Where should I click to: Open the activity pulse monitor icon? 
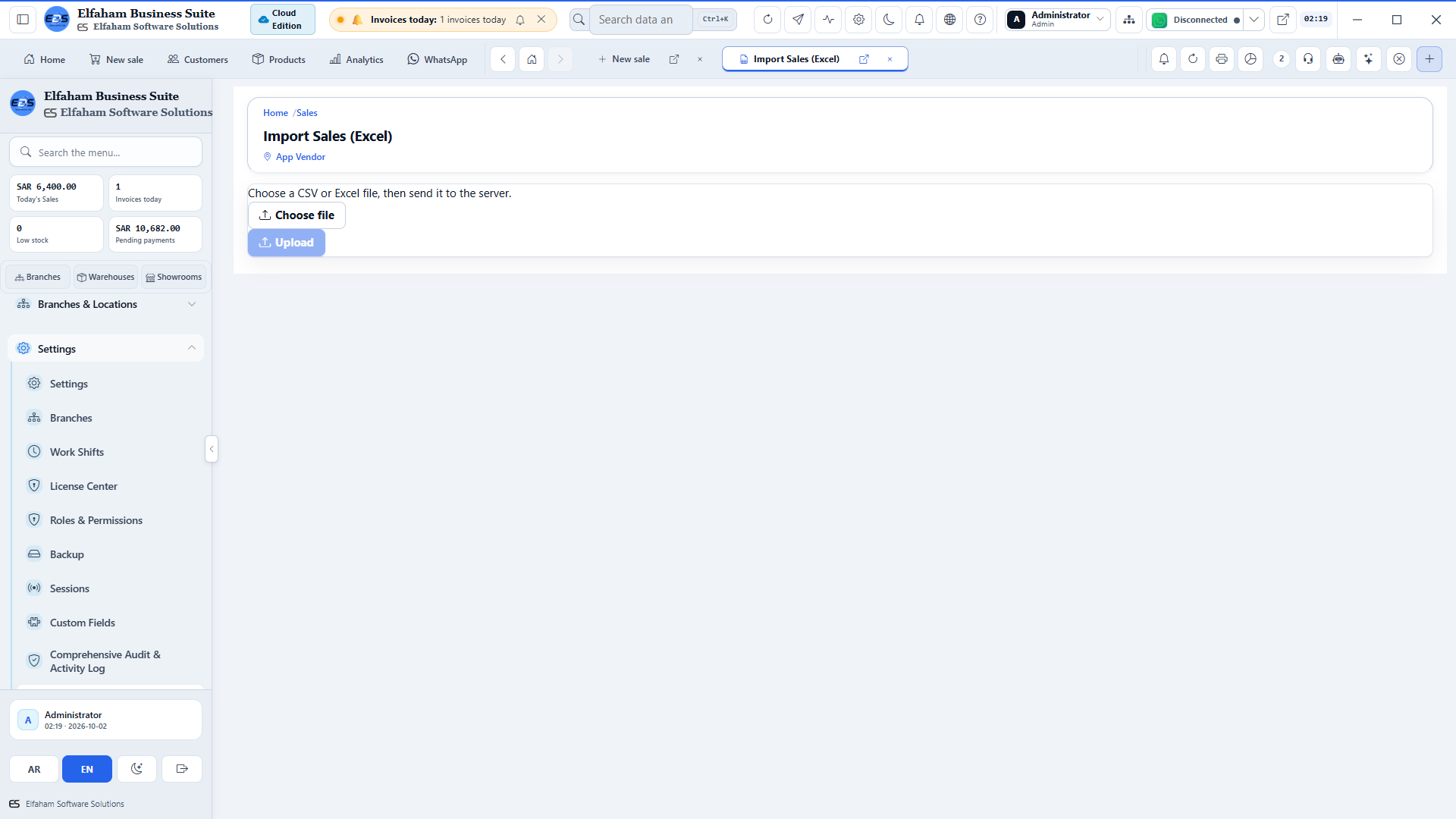coord(828,20)
